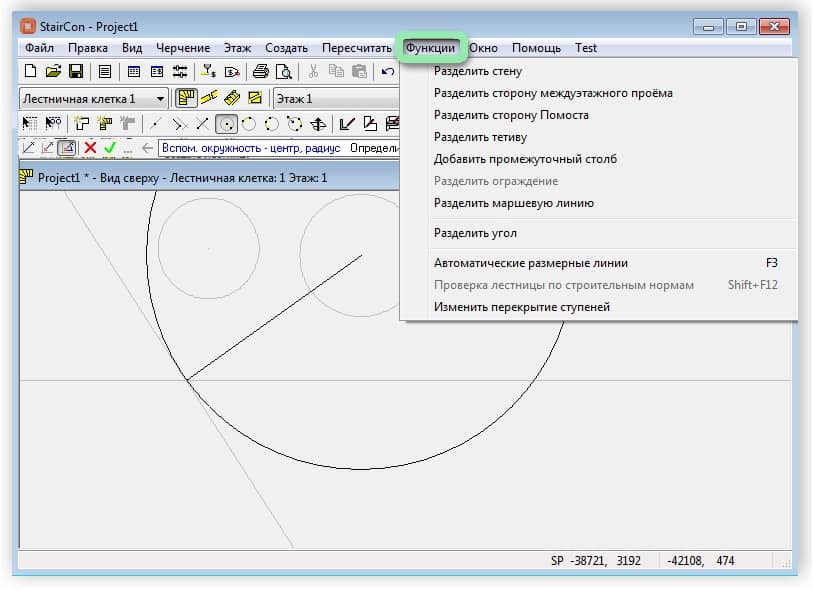This screenshot has width=813, height=591.
Task: Click Изменить перекрытие ступеней
Action: click(521, 307)
